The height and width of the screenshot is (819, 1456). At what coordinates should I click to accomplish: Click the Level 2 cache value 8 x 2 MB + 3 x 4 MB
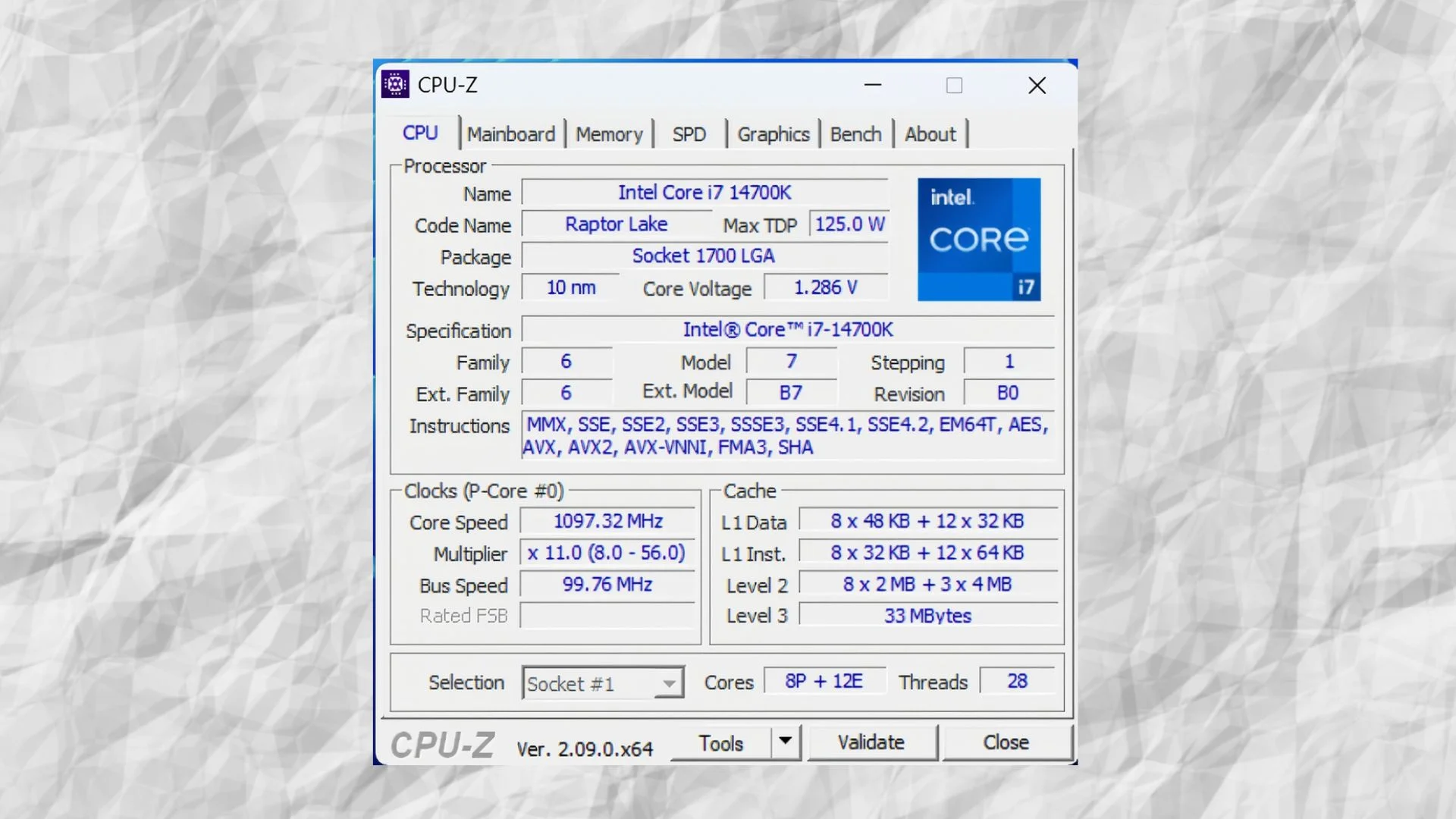(928, 585)
